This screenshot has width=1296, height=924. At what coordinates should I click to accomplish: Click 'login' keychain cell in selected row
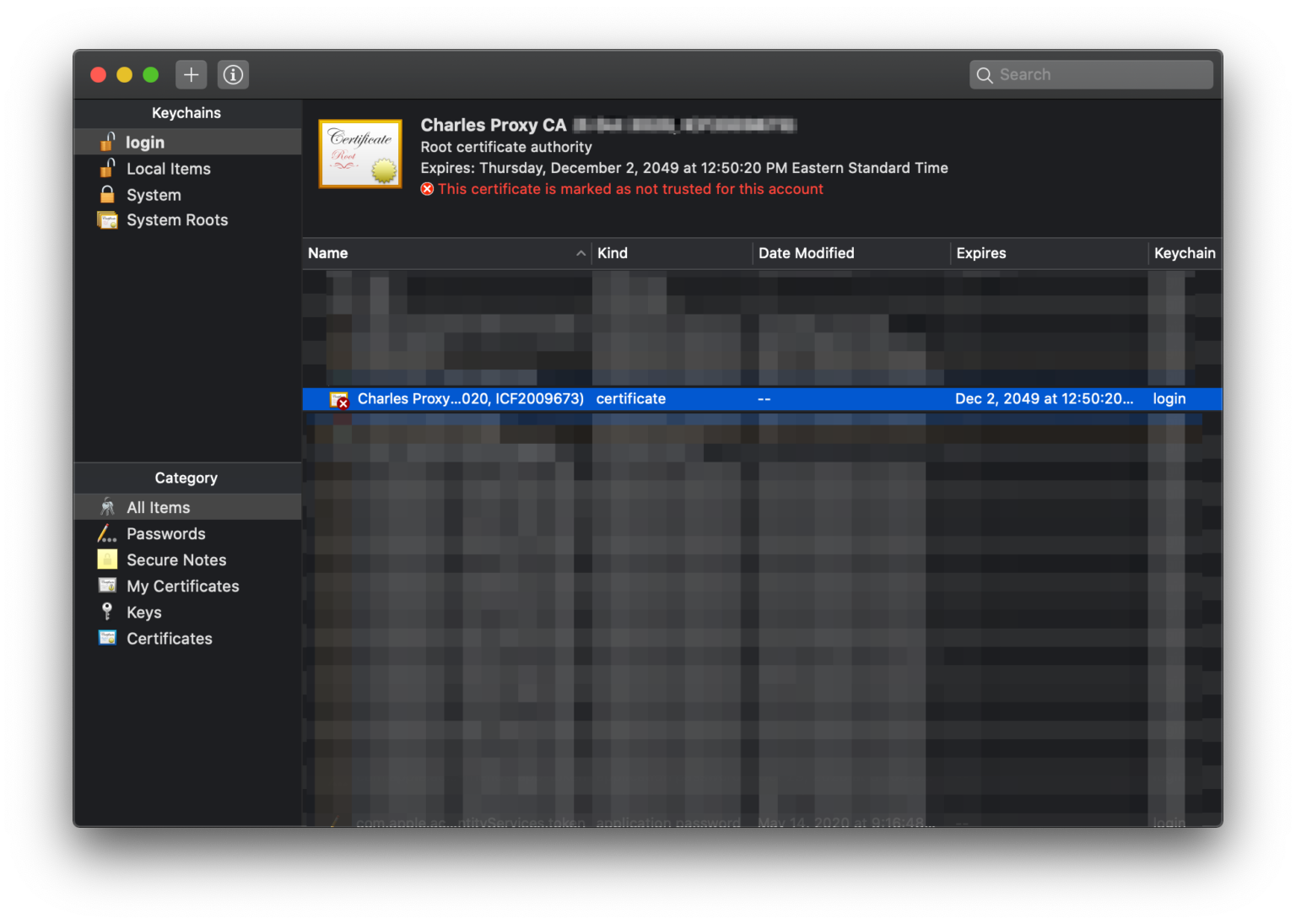[x=1169, y=399]
